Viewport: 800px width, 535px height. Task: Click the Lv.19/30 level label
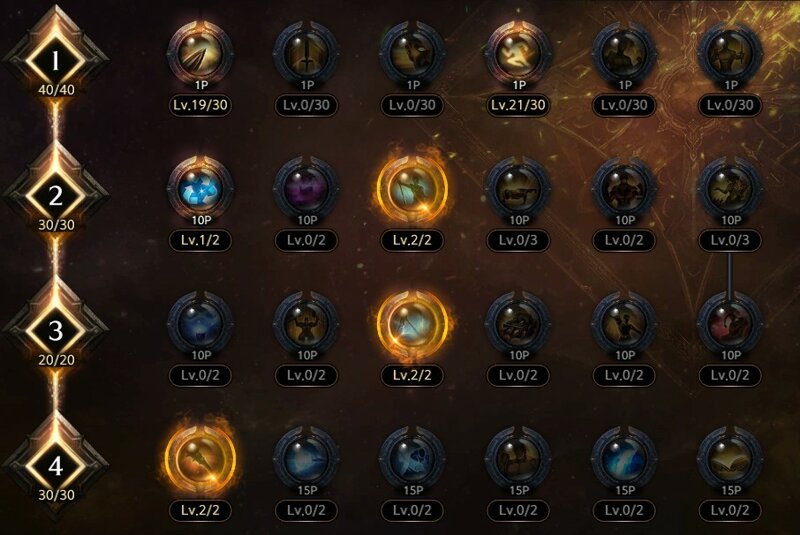click(201, 106)
